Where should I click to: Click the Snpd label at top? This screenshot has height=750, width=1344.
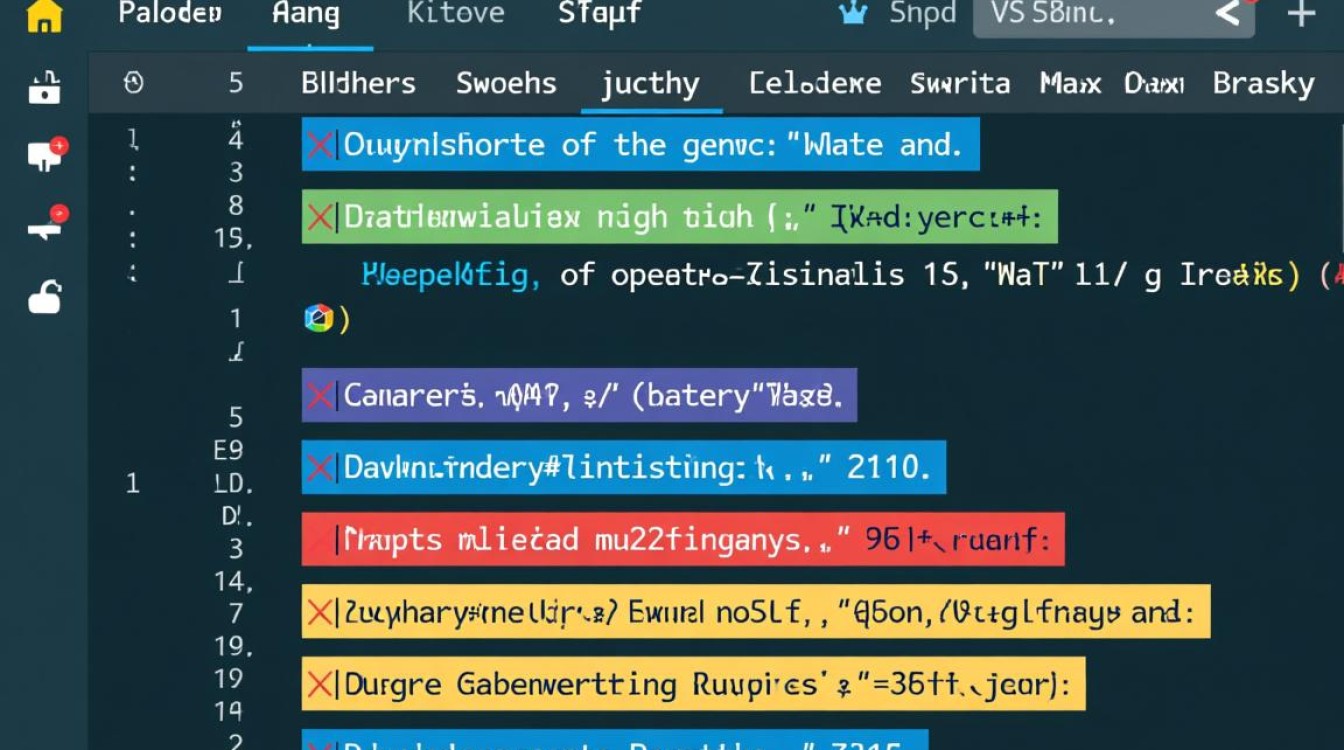[923, 14]
